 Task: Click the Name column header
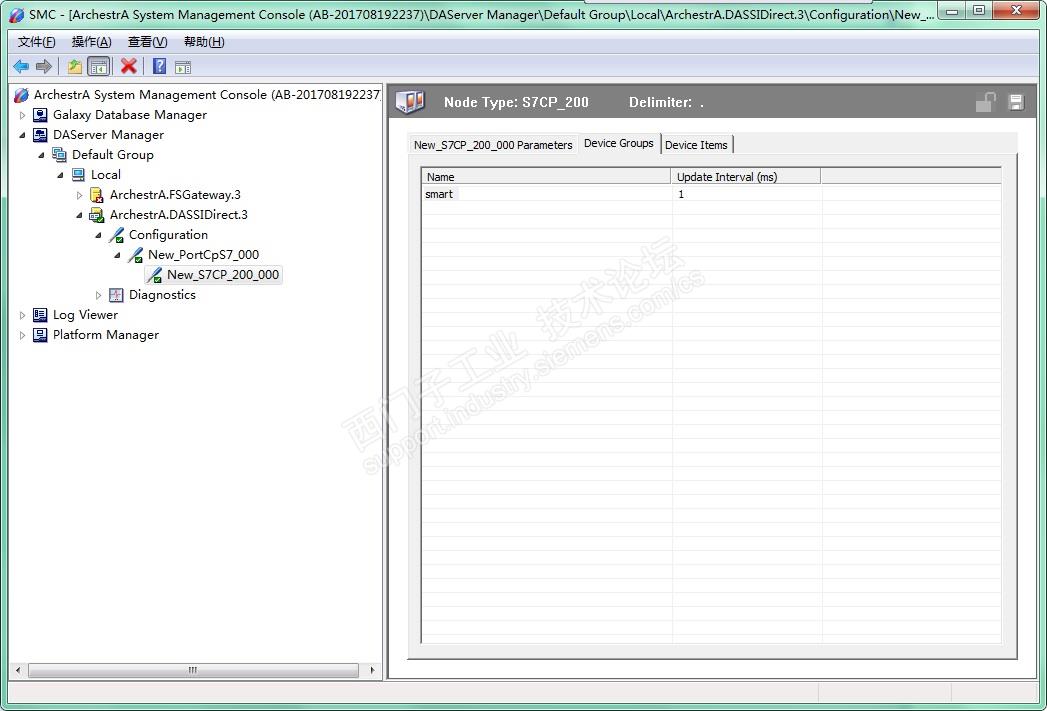pyautogui.click(x=546, y=177)
